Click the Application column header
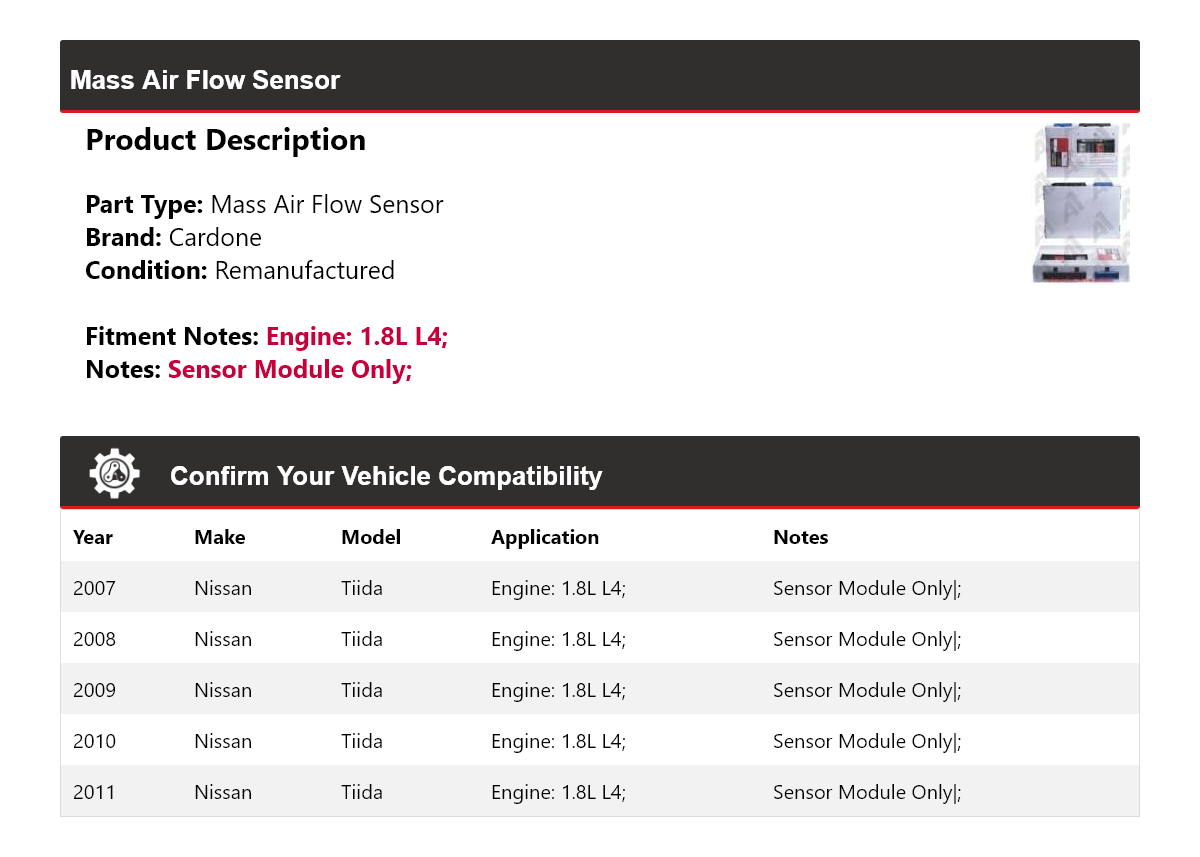Image resolution: width=1200 pixels, height=857 pixels. pos(545,537)
